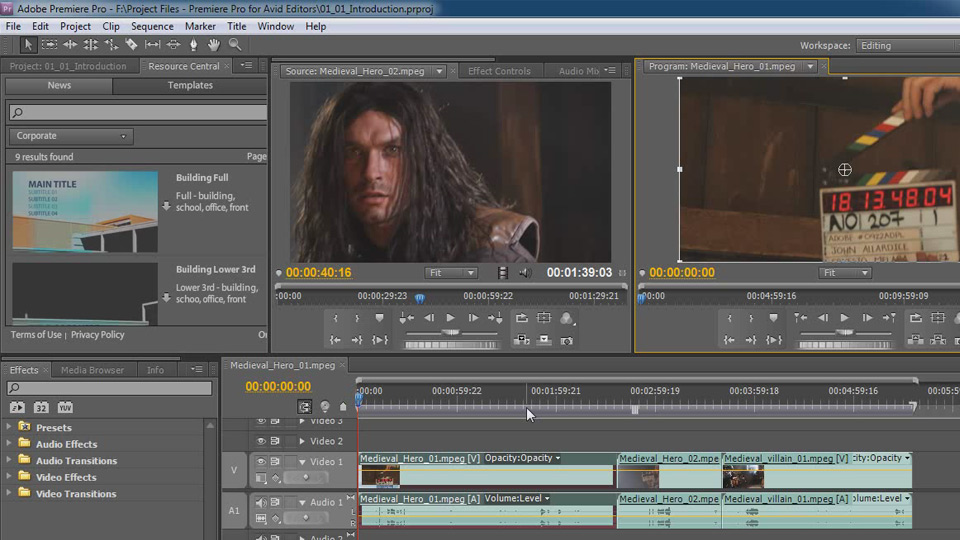Click Loop button in Source monitor
960x540 pixels.
point(522,318)
